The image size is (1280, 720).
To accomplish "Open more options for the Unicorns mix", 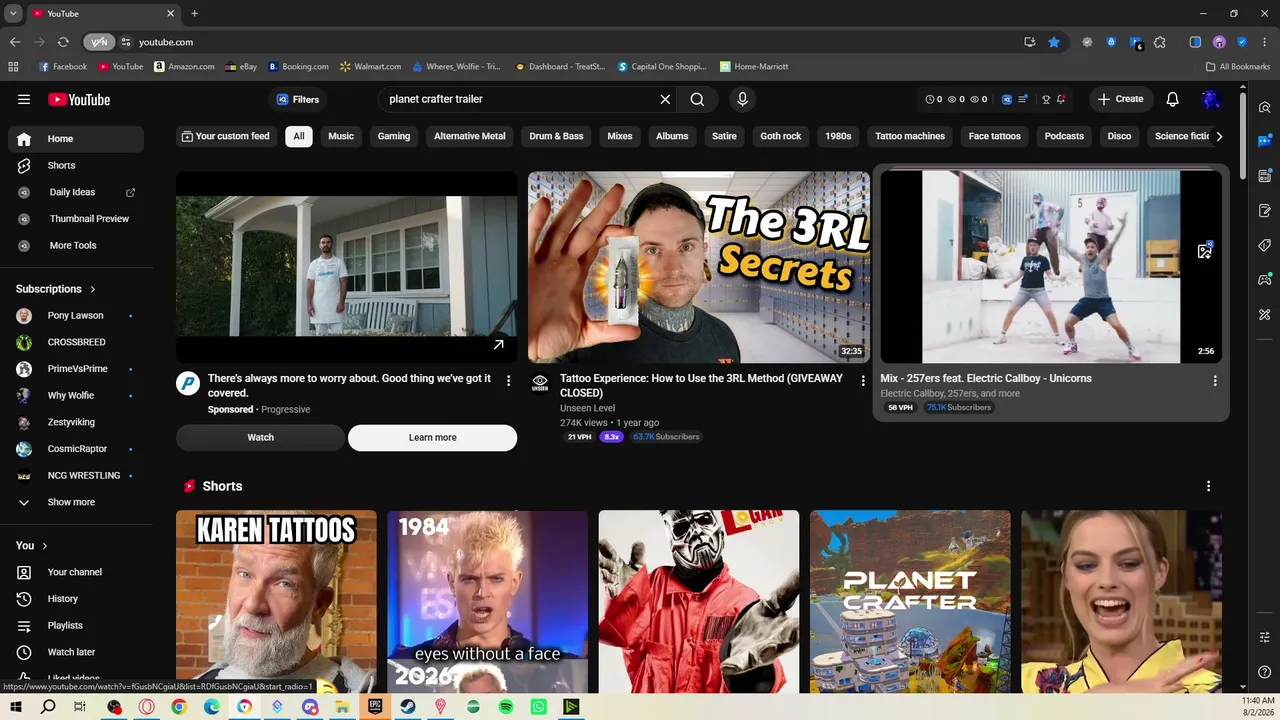I will tap(1215, 381).
